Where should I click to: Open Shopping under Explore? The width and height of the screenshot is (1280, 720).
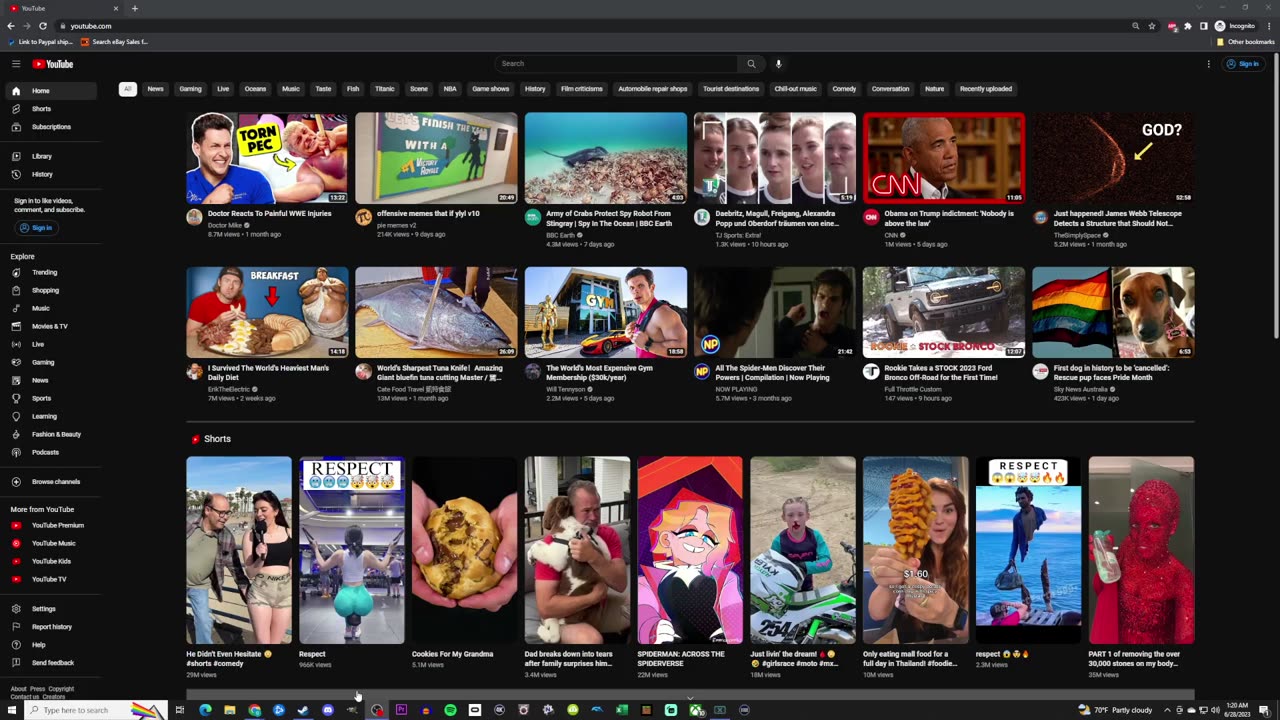(x=49, y=290)
